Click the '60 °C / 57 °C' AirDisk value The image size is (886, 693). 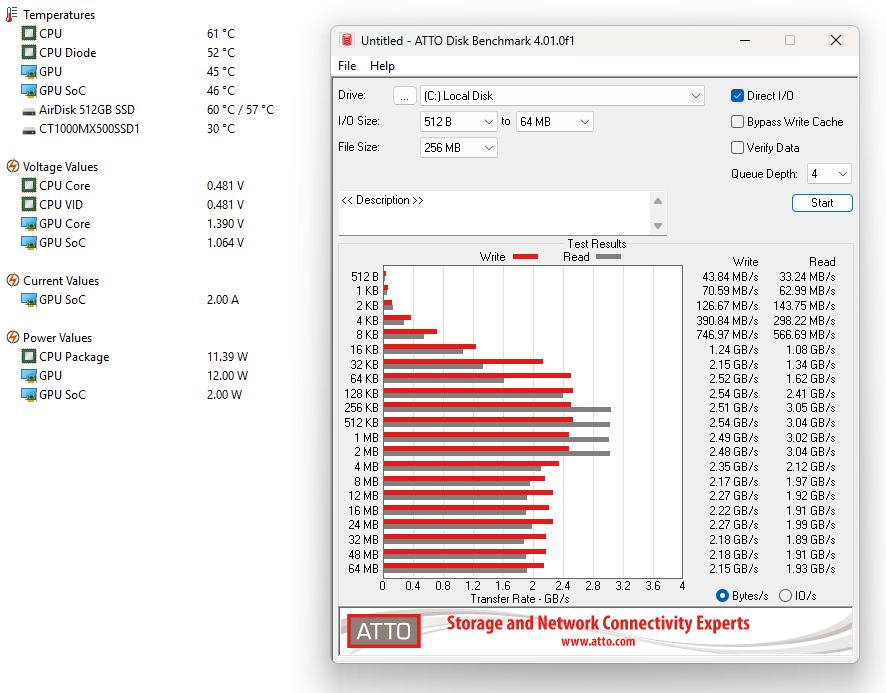pos(240,110)
